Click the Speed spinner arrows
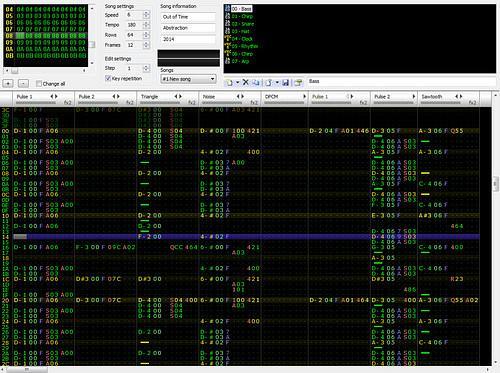 click(146, 15)
